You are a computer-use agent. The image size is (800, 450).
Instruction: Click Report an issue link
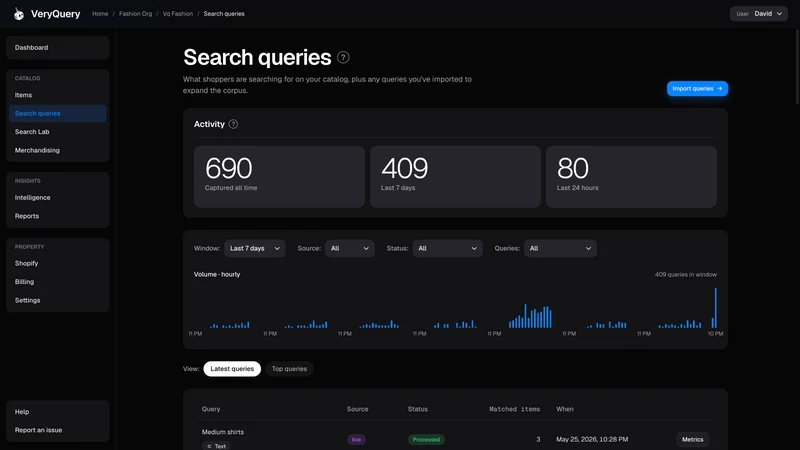tap(58, 430)
